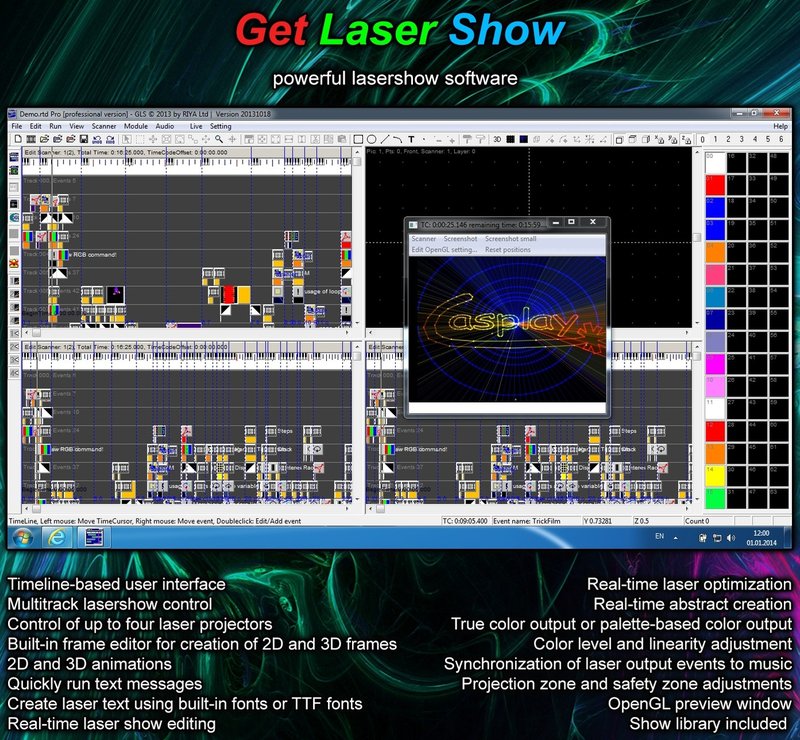Click the first open folder toolbar icon
The width and height of the screenshot is (800, 740).
[x=44, y=139]
